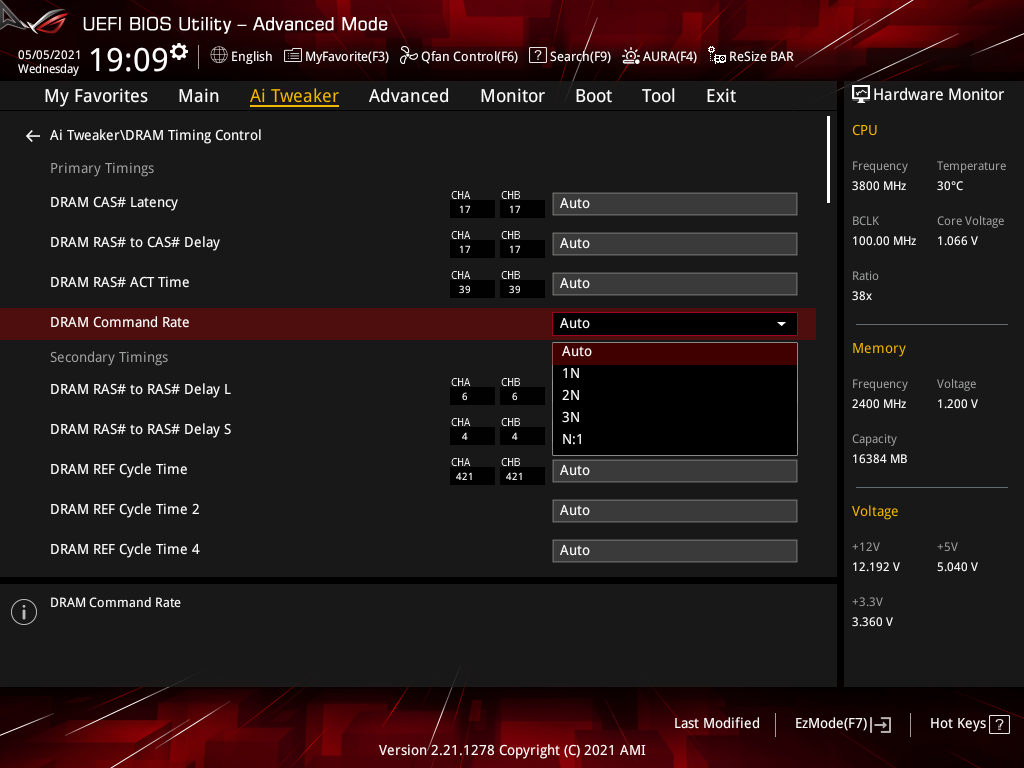Choose N:1 from the Command Rate list
Viewport: 1024px width, 768px height.
point(675,440)
